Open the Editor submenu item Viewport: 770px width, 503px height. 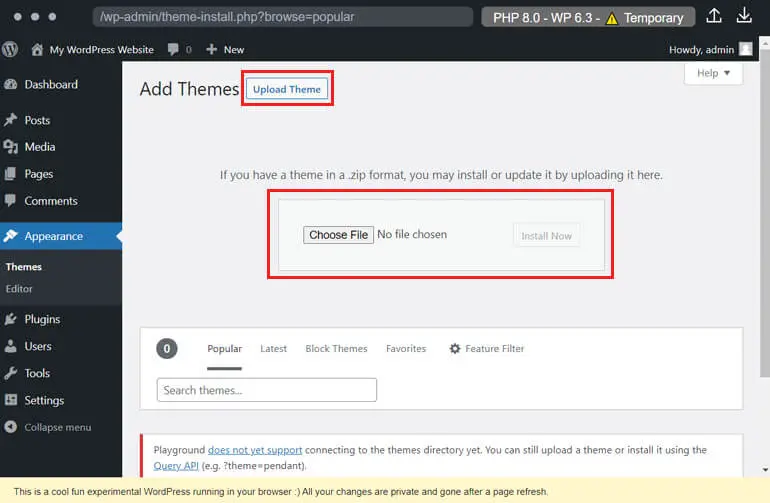(x=19, y=289)
